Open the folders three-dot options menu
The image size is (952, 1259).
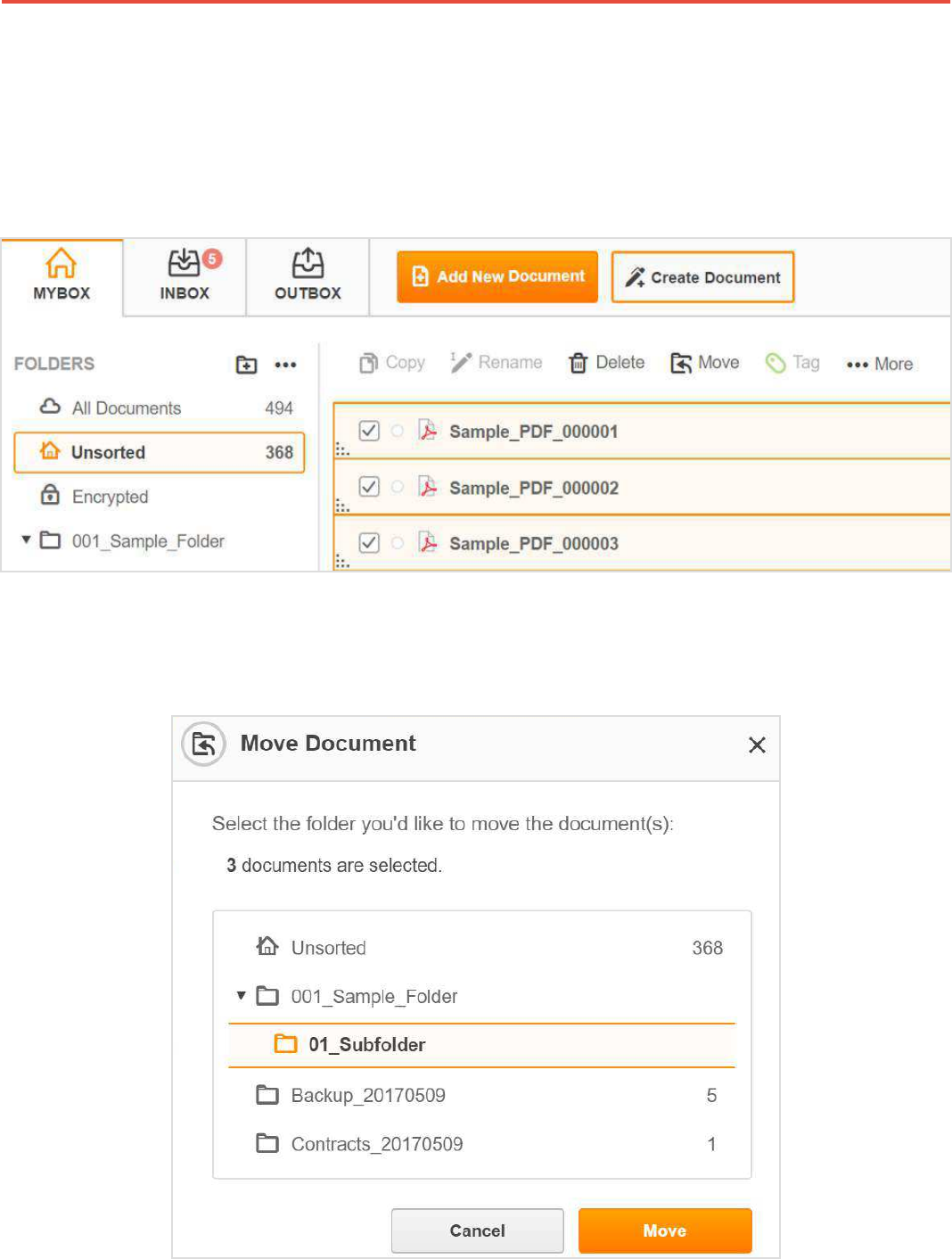click(285, 365)
